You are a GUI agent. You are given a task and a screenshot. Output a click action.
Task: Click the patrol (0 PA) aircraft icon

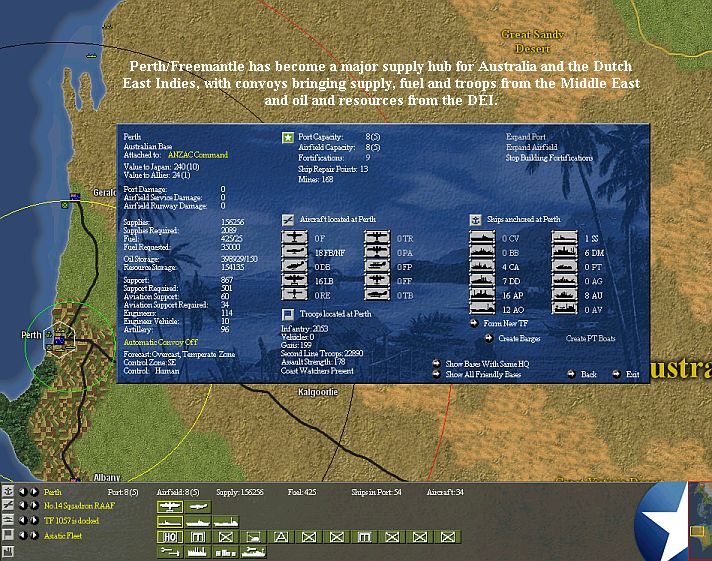tap(377, 252)
